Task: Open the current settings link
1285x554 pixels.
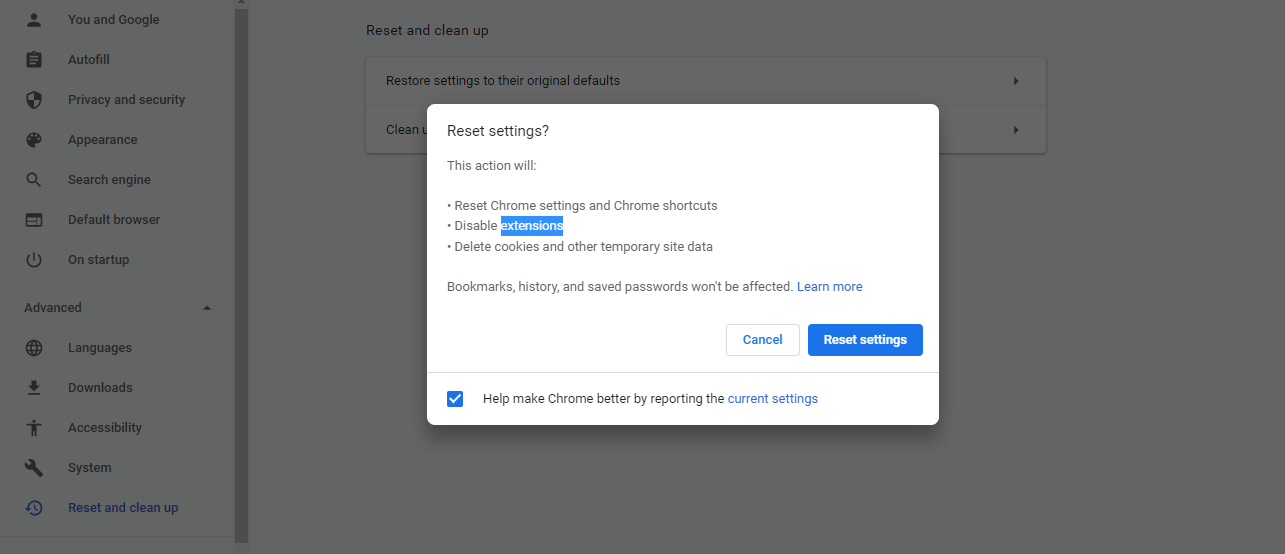Action: tap(773, 399)
